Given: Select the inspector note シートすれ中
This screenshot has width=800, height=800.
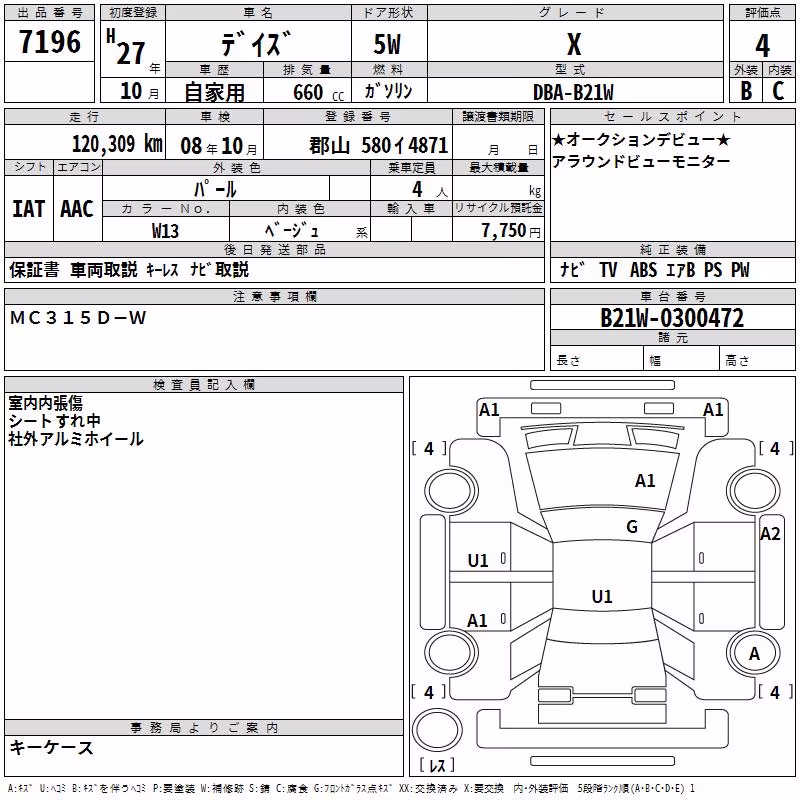Looking at the screenshot, I should 54,421.
